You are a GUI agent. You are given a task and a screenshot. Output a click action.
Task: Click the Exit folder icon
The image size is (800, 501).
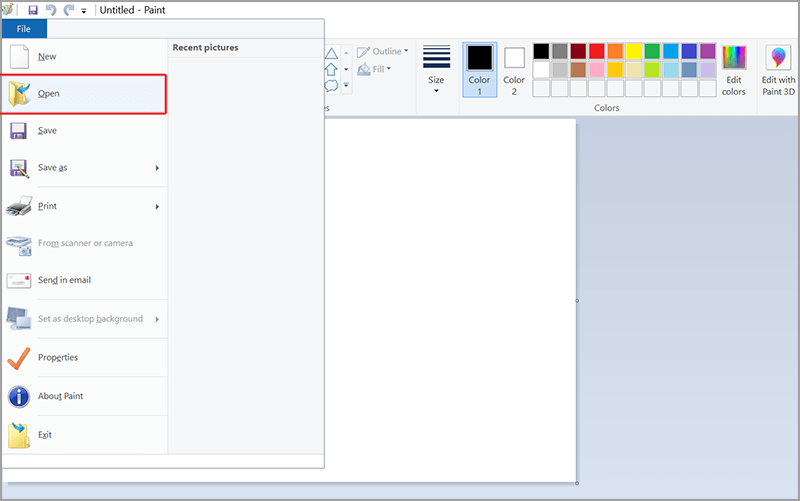tap(19, 435)
